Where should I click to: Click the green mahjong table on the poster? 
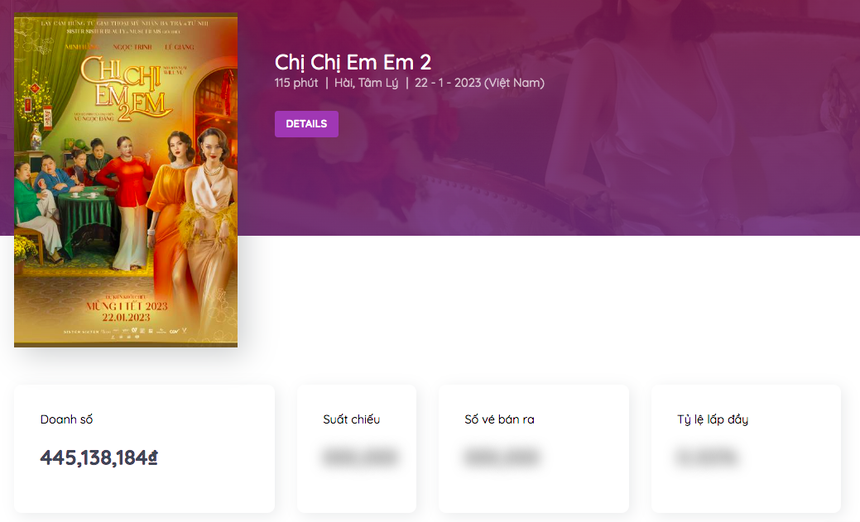point(85,217)
